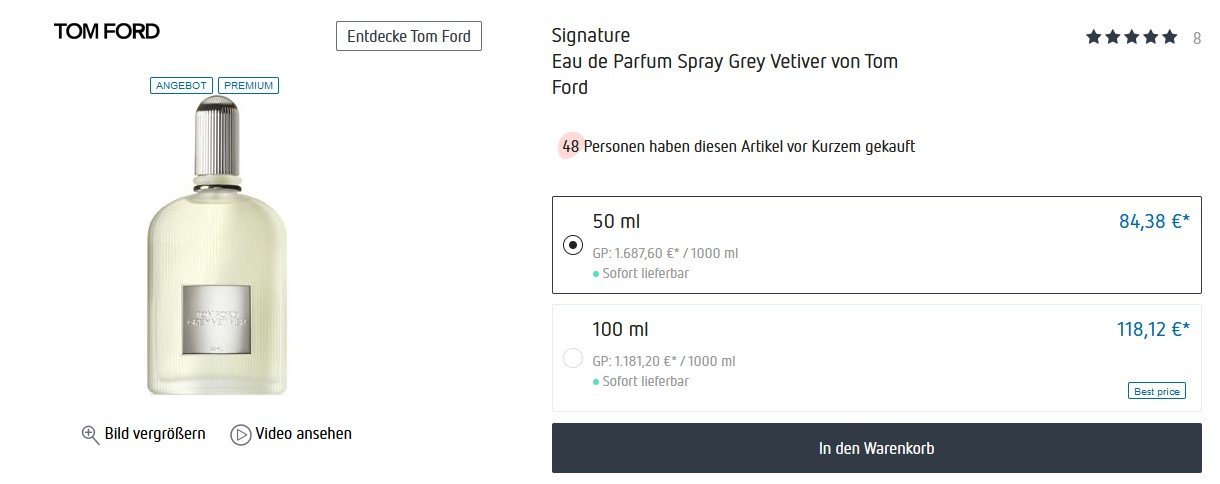Viewport: 1220px width, 484px height.
Task: Click the 118,12 € price
Action: (1152, 329)
